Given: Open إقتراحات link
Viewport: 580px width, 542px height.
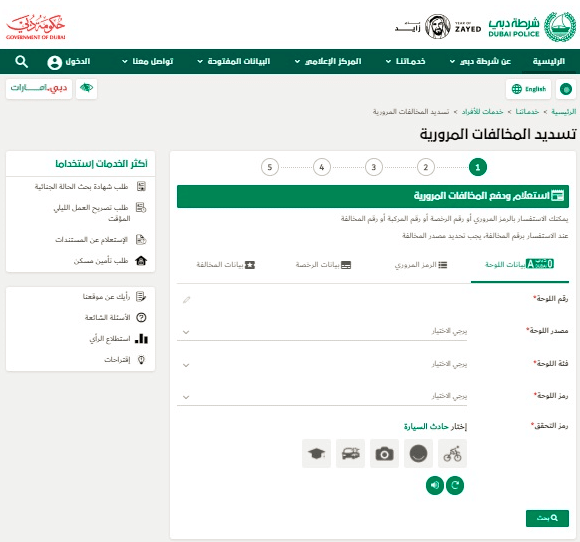Looking at the screenshot, I should [x=117, y=360].
